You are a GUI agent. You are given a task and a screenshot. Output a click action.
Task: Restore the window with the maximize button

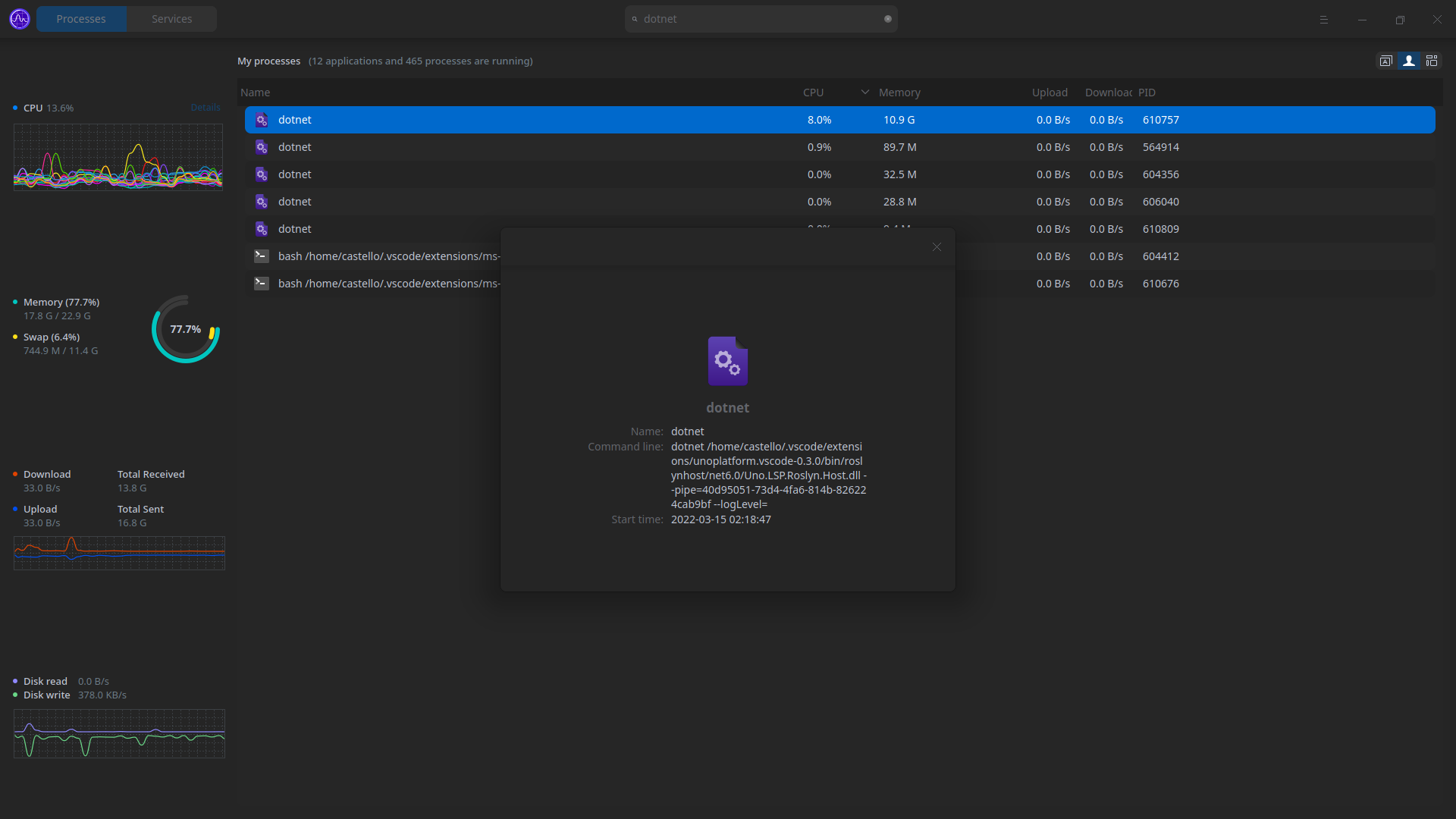(x=1400, y=20)
